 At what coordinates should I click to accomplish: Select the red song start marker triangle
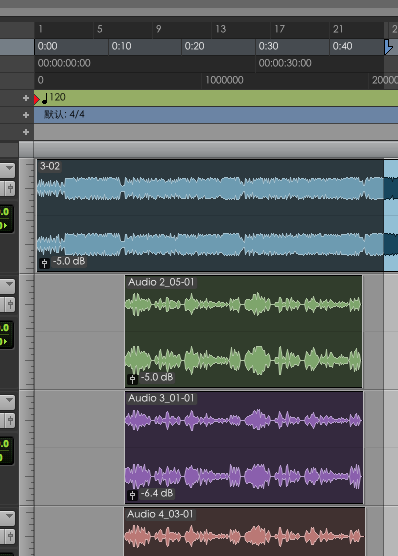(37, 99)
